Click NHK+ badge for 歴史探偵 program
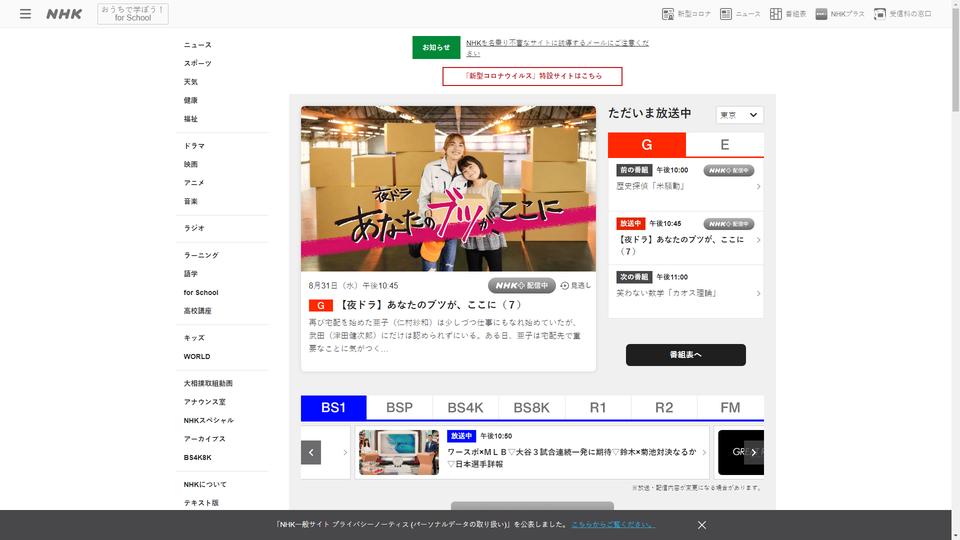Viewport: 960px width, 540px height. (x=729, y=170)
